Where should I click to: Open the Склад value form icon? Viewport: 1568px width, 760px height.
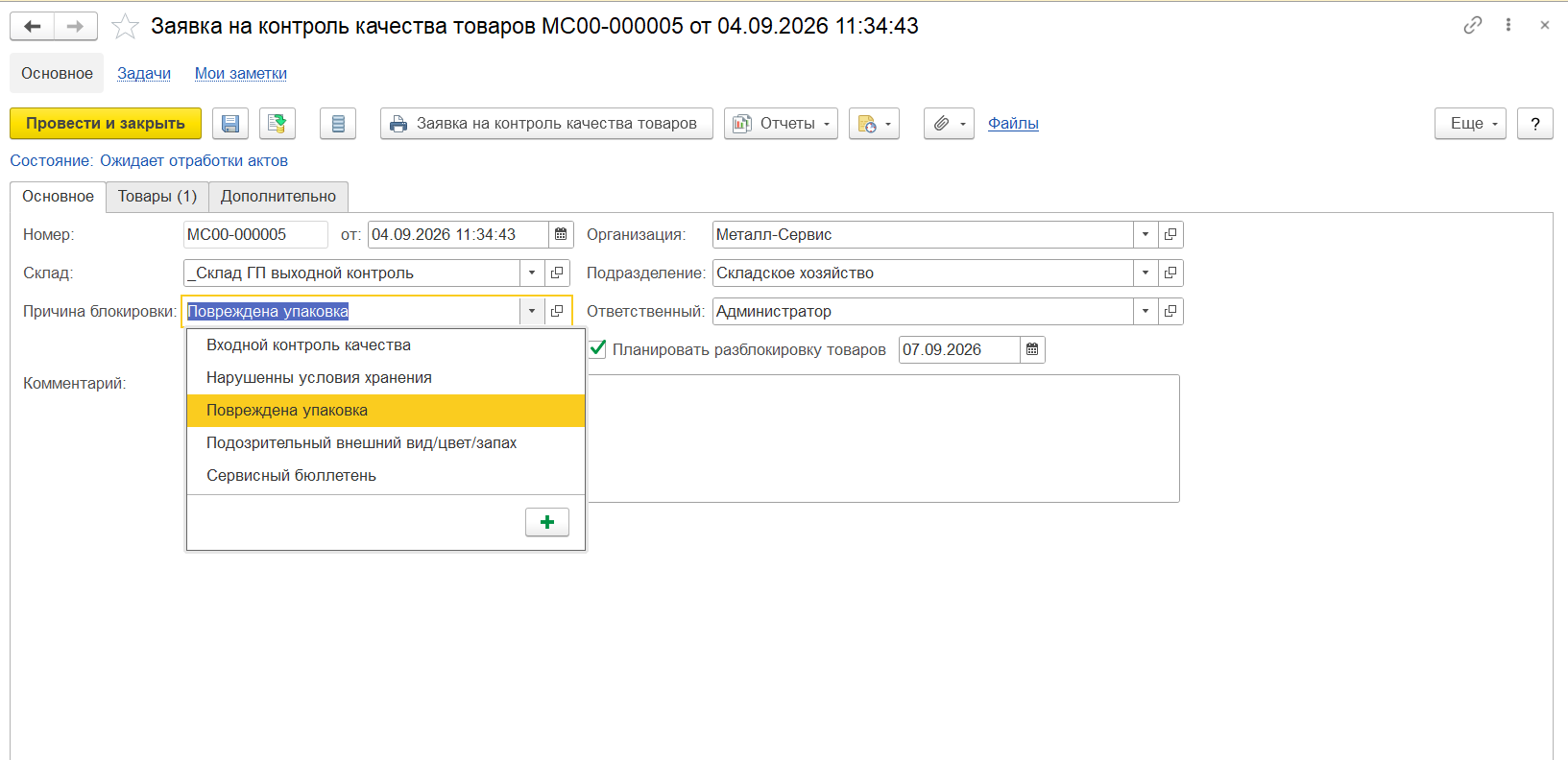click(557, 273)
